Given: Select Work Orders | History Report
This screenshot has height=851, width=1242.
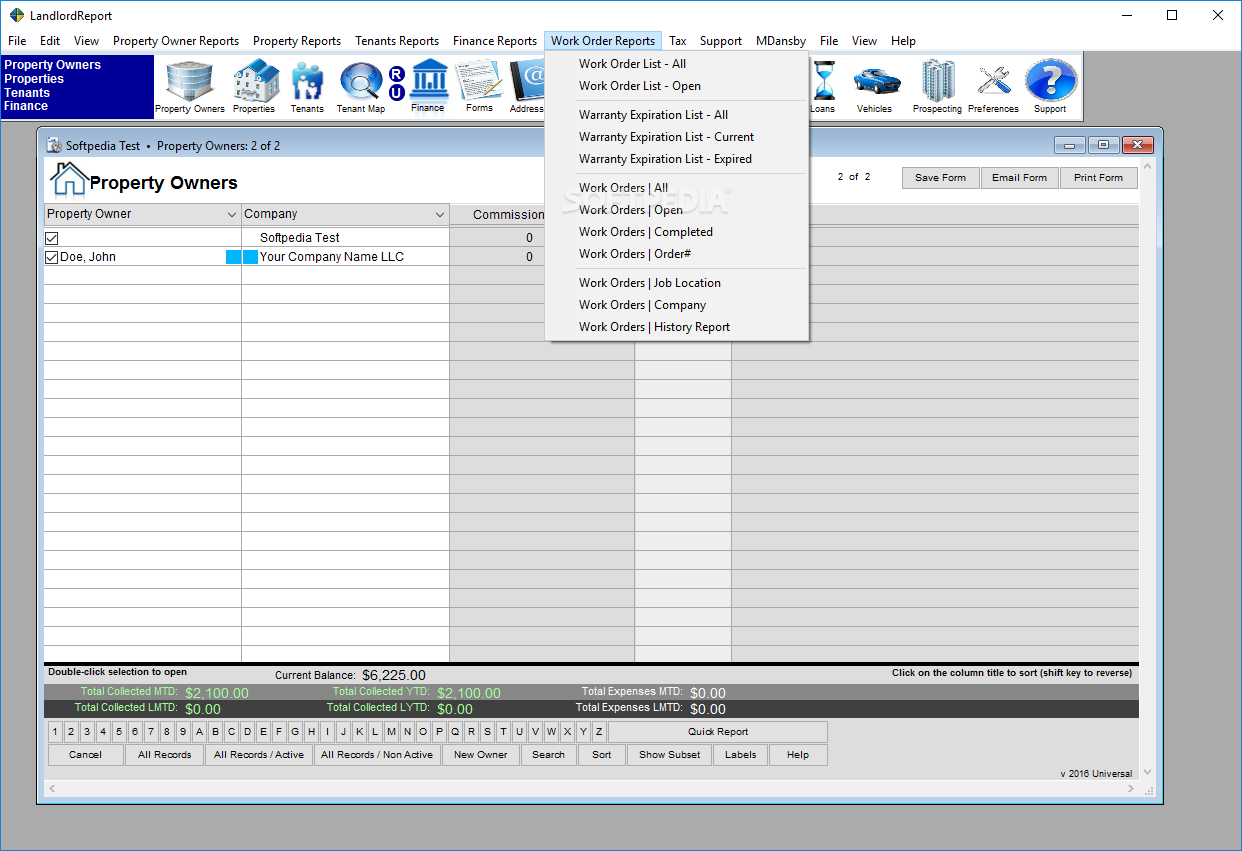Looking at the screenshot, I should tap(654, 327).
